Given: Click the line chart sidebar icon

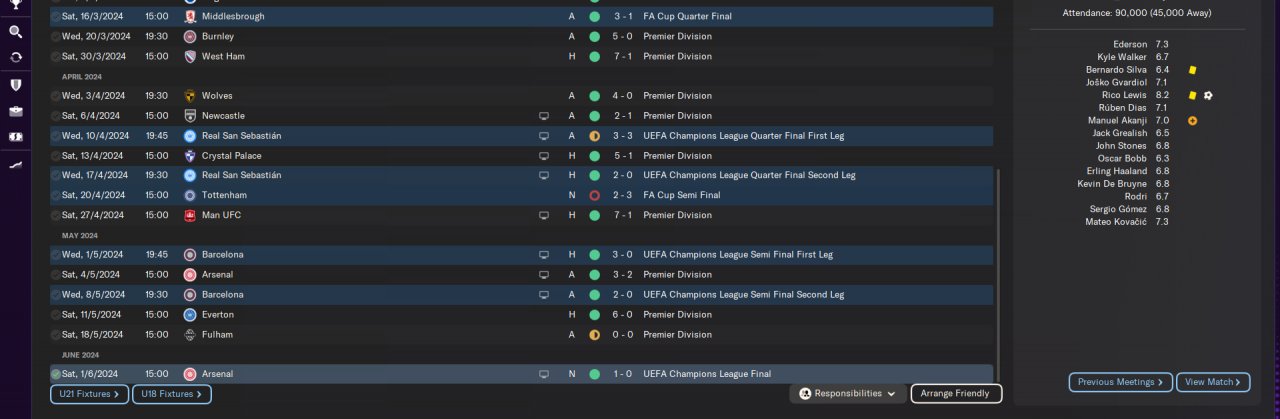Looking at the screenshot, I should coord(15,164).
